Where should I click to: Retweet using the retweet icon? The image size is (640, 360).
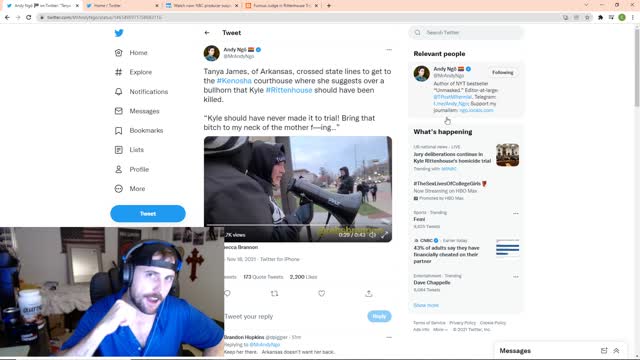click(274, 293)
